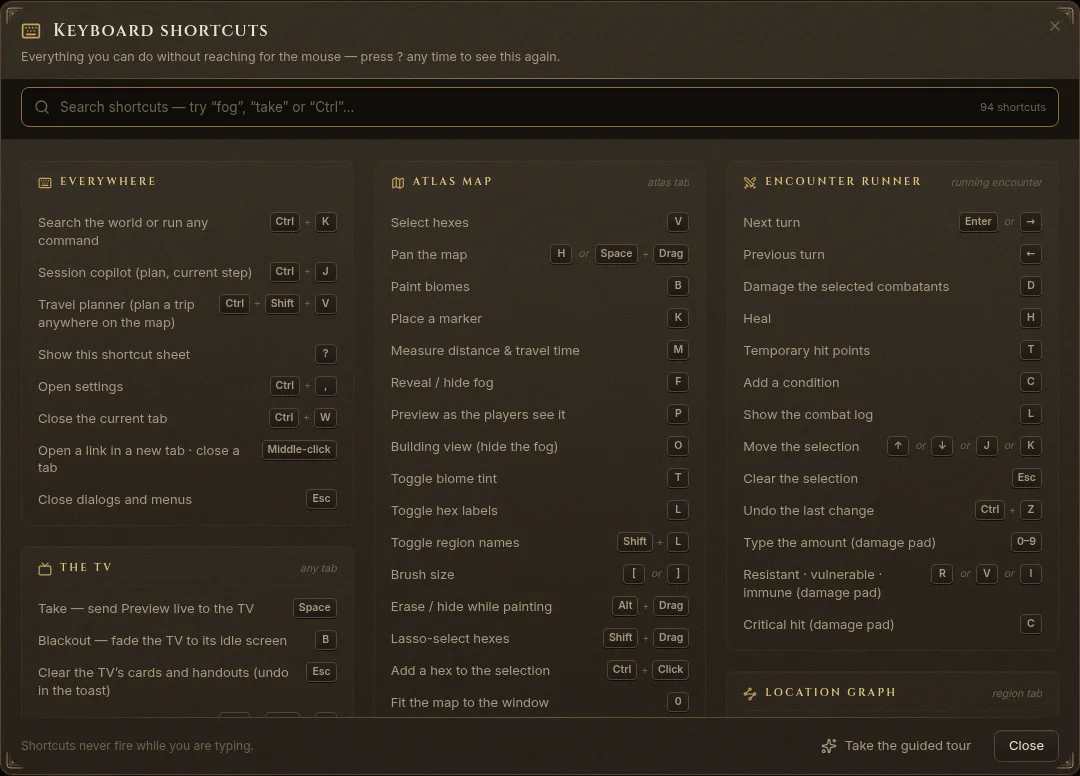Click the 'Toggle biome tint' row text

(x=444, y=479)
